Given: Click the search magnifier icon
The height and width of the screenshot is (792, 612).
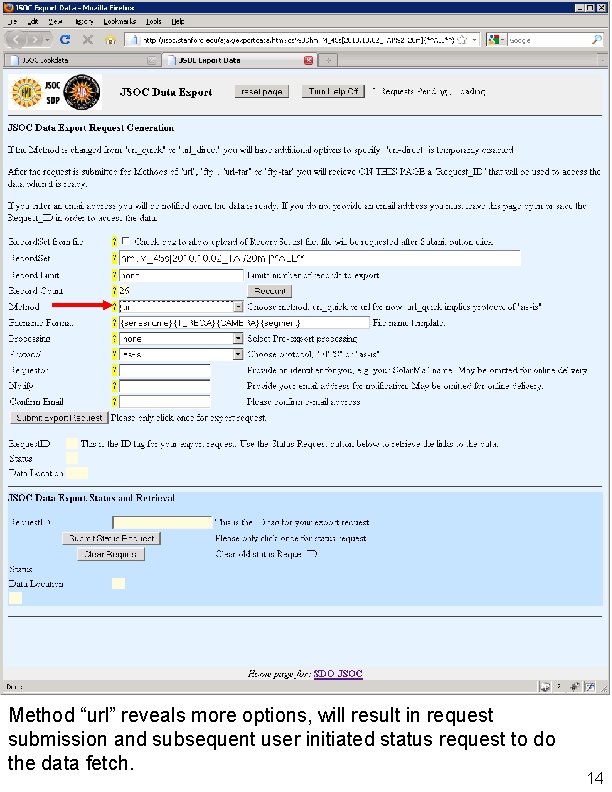Looking at the screenshot, I should tap(596, 39).
